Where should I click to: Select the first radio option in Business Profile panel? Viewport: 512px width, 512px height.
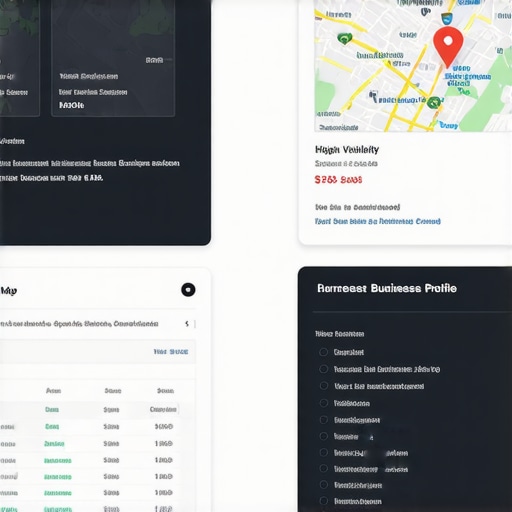[323, 352]
